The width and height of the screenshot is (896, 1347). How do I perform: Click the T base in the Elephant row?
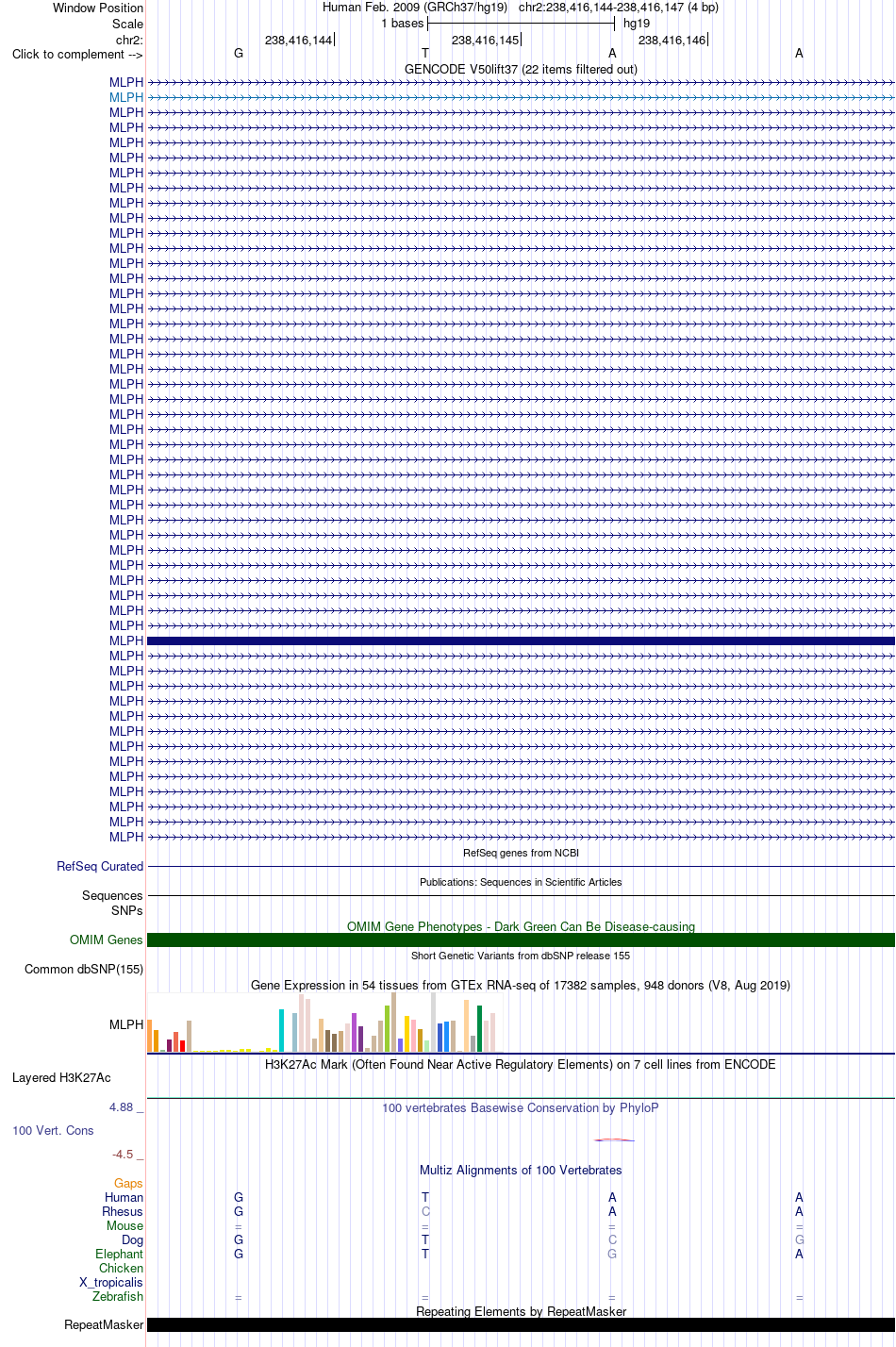click(425, 1254)
